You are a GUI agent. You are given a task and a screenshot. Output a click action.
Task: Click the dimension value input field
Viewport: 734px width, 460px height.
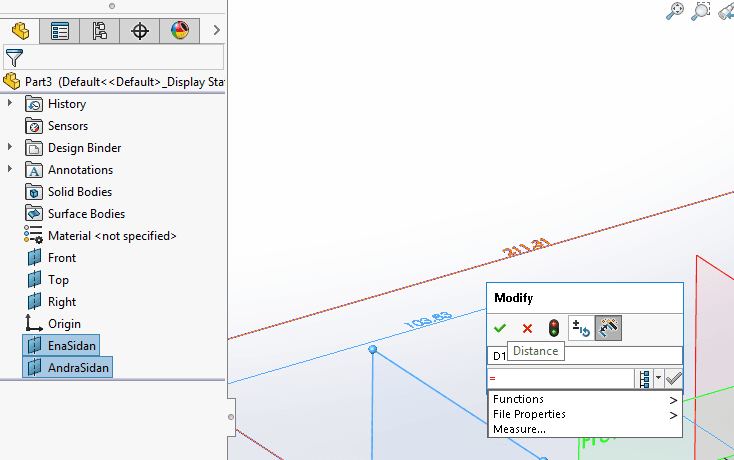tap(560, 379)
